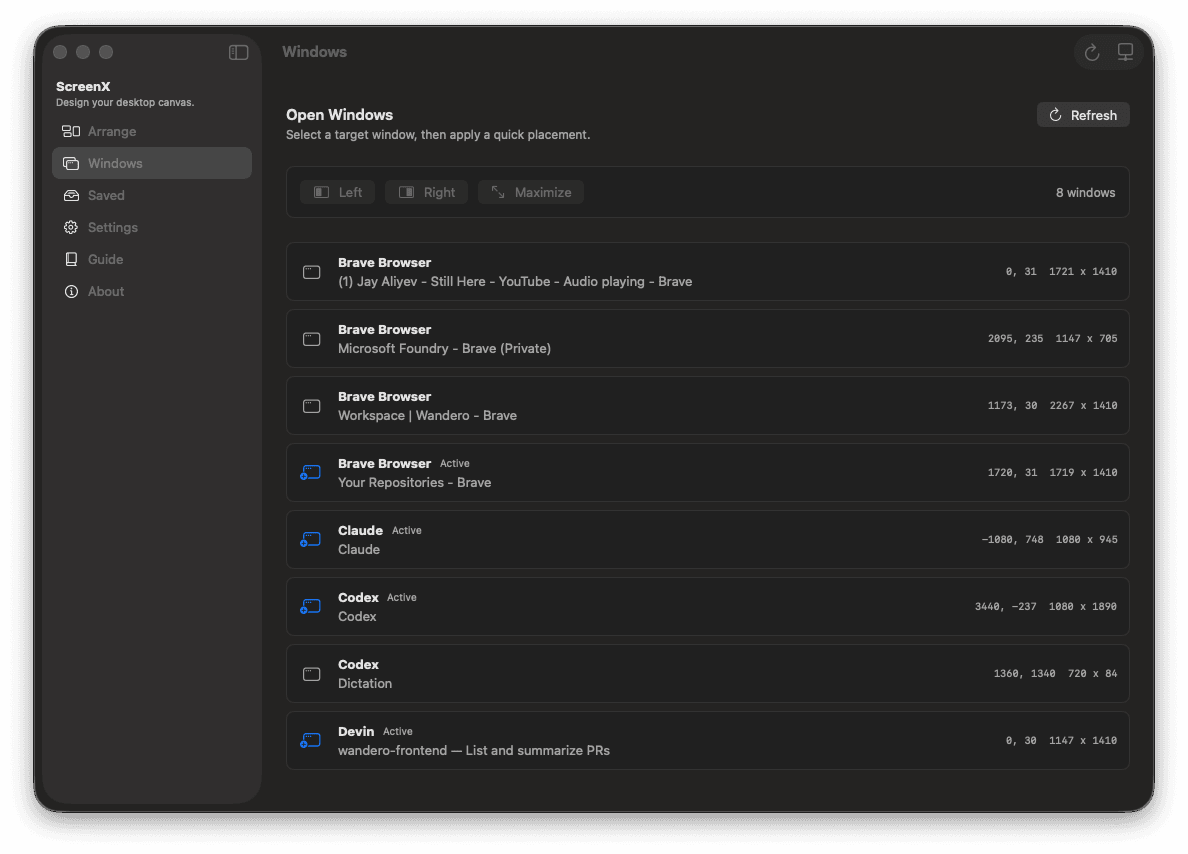The image size is (1188, 854).
Task: Select the Jay Aliyev YouTube Brave window
Action: coord(708,272)
